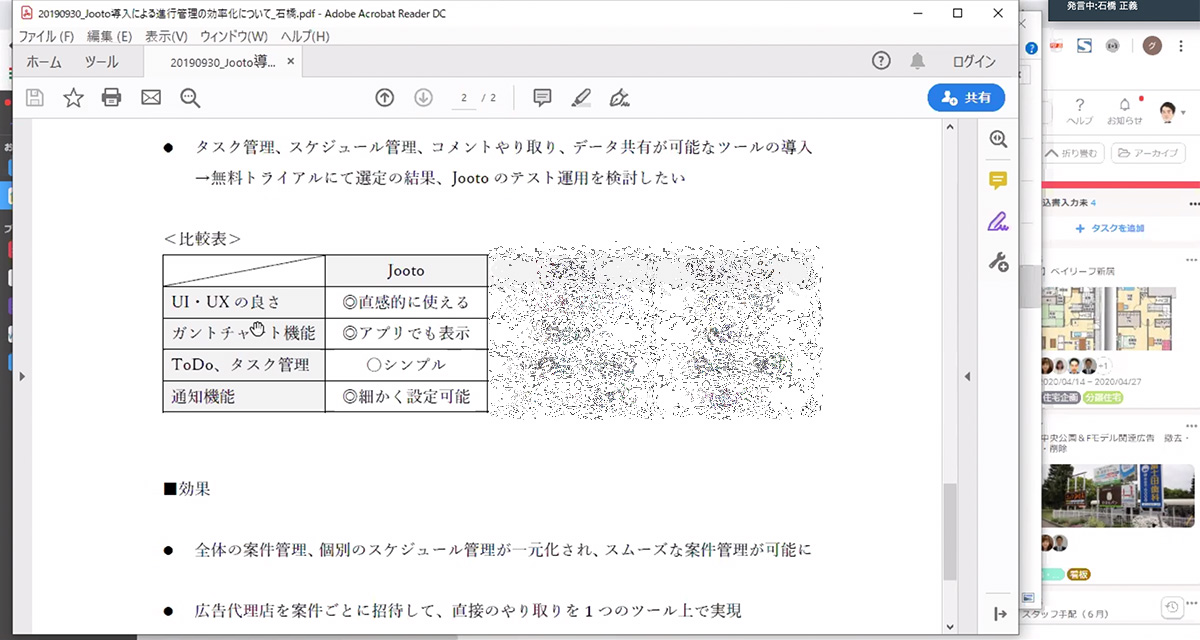The image size is (1200, 640).
Task: Add a comment with the speech bubble icon
Action: tap(542, 97)
